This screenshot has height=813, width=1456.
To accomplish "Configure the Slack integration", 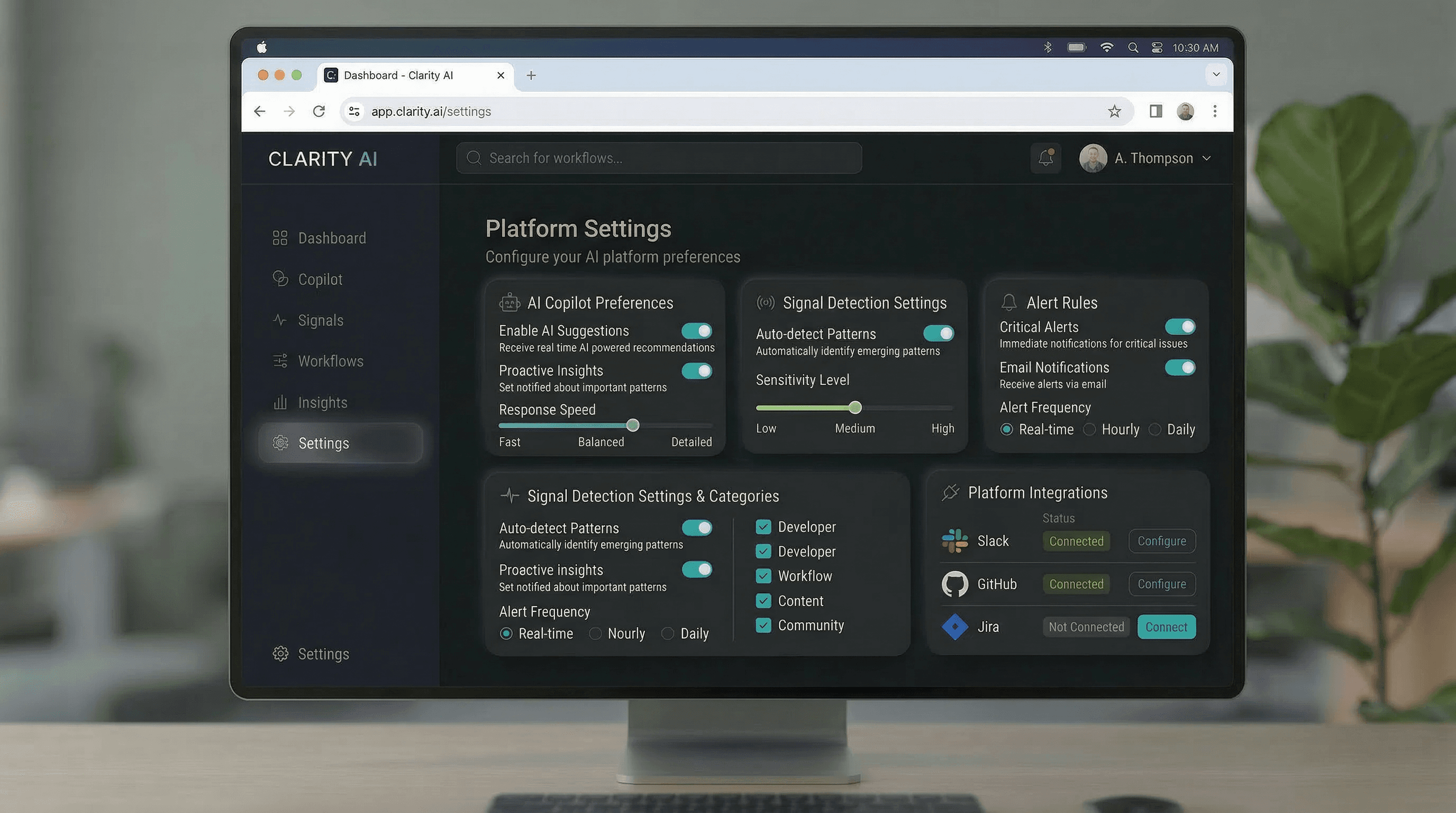I will pos(1161,541).
